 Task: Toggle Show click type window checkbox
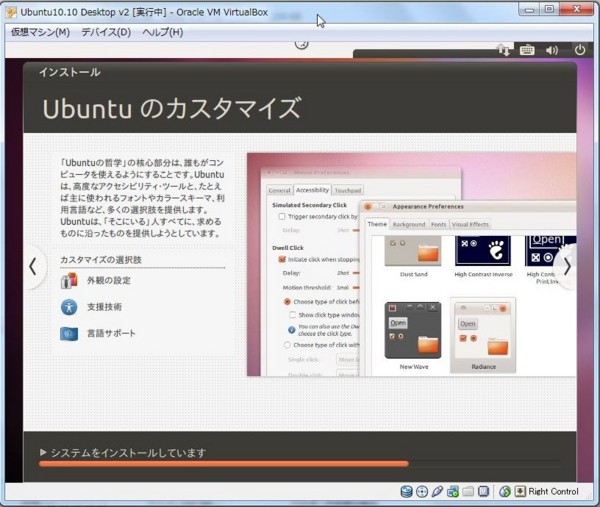point(292,315)
